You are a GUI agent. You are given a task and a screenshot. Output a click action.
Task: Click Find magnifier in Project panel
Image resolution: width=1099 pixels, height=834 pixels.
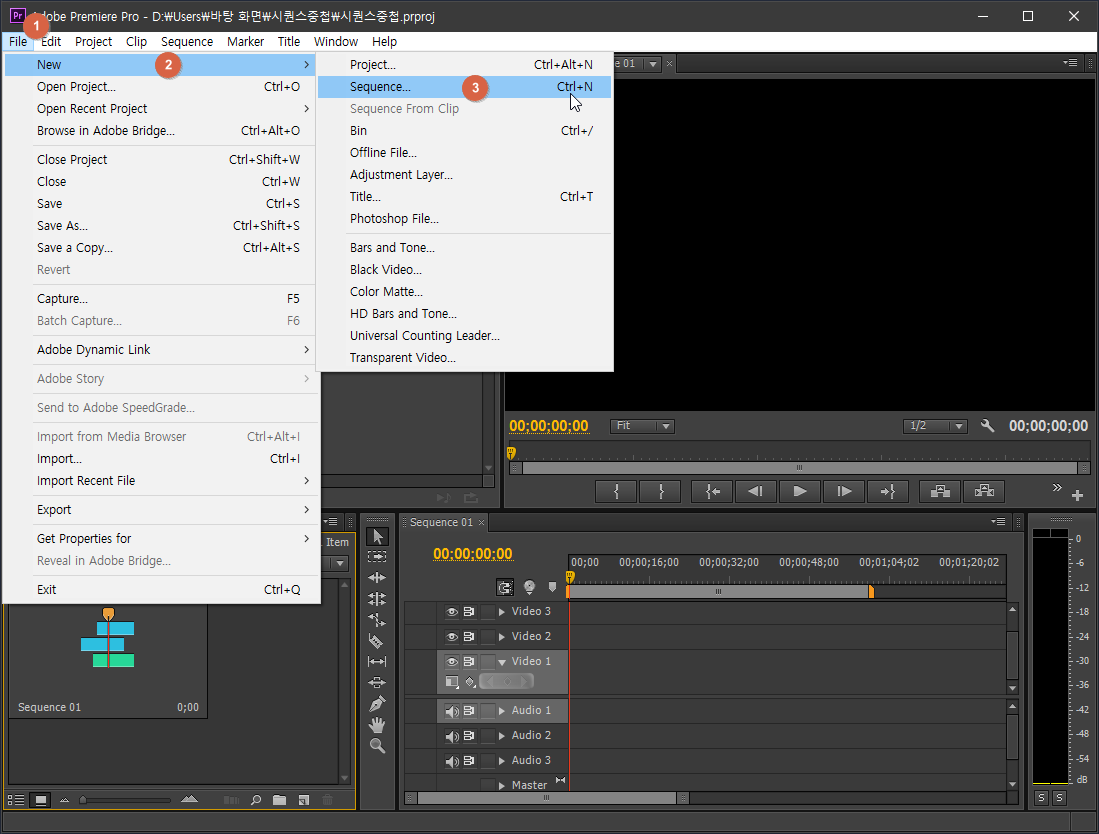coord(256,800)
